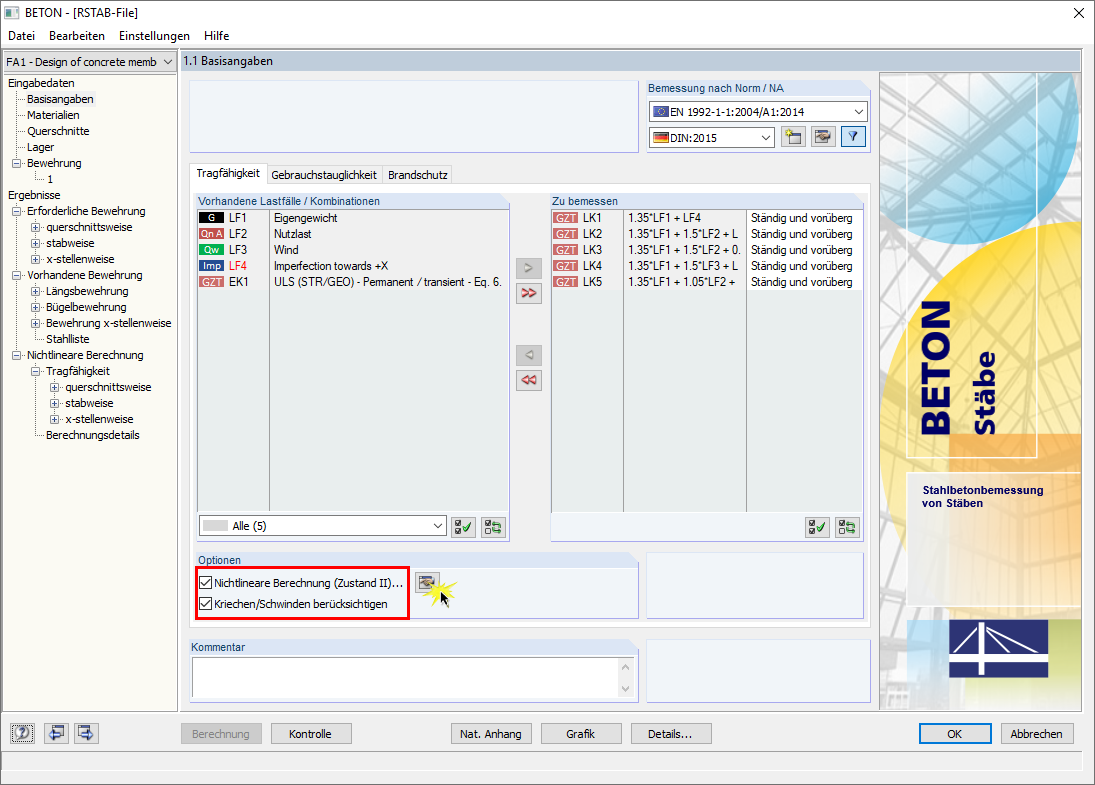Click the help icon at bottom left
The height and width of the screenshot is (785, 1095).
click(22, 733)
